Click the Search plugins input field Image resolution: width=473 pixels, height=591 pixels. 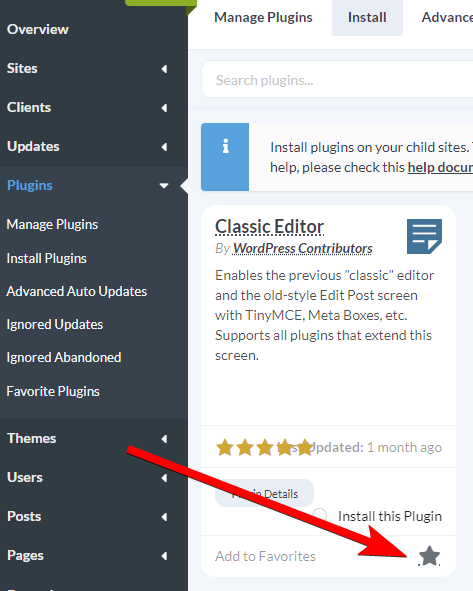[x=337, y=80]
